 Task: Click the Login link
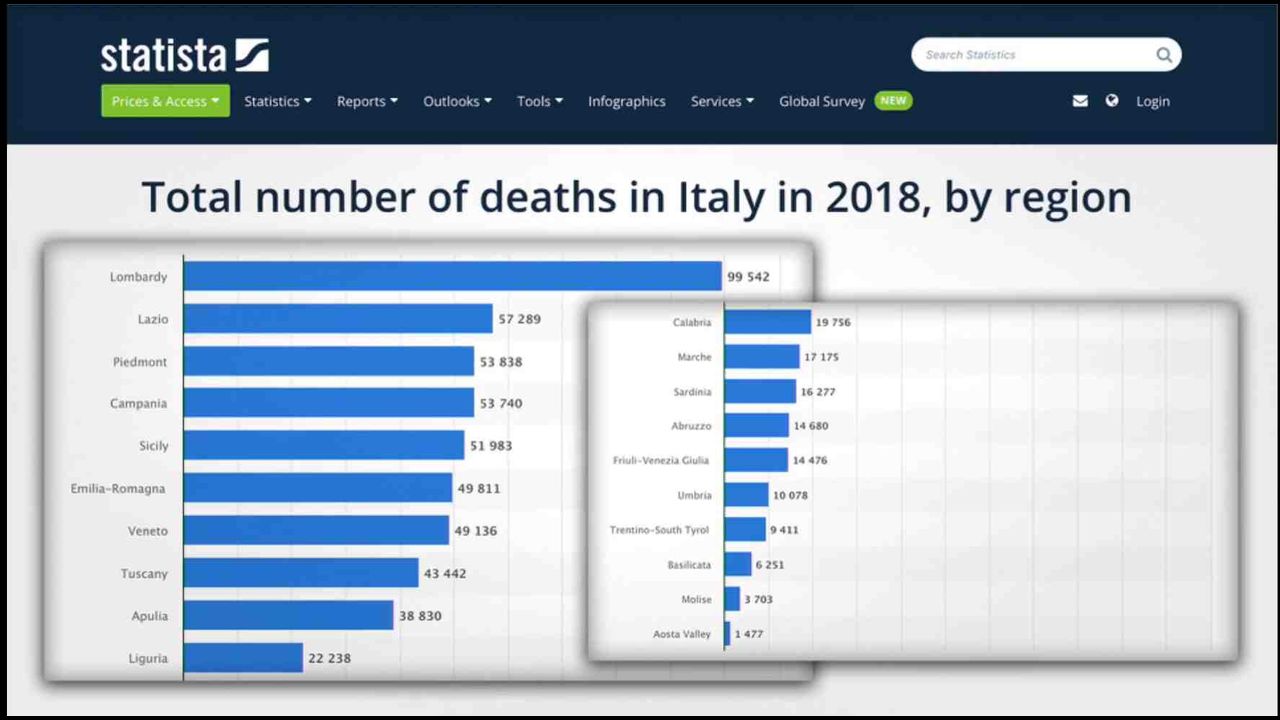1152,101
